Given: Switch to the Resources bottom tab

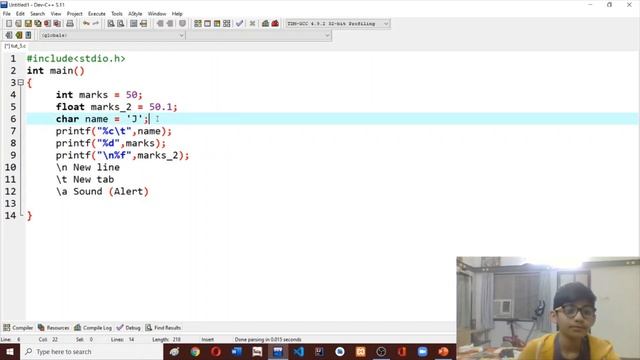Looking at the screenshot, I should [53, 327].
